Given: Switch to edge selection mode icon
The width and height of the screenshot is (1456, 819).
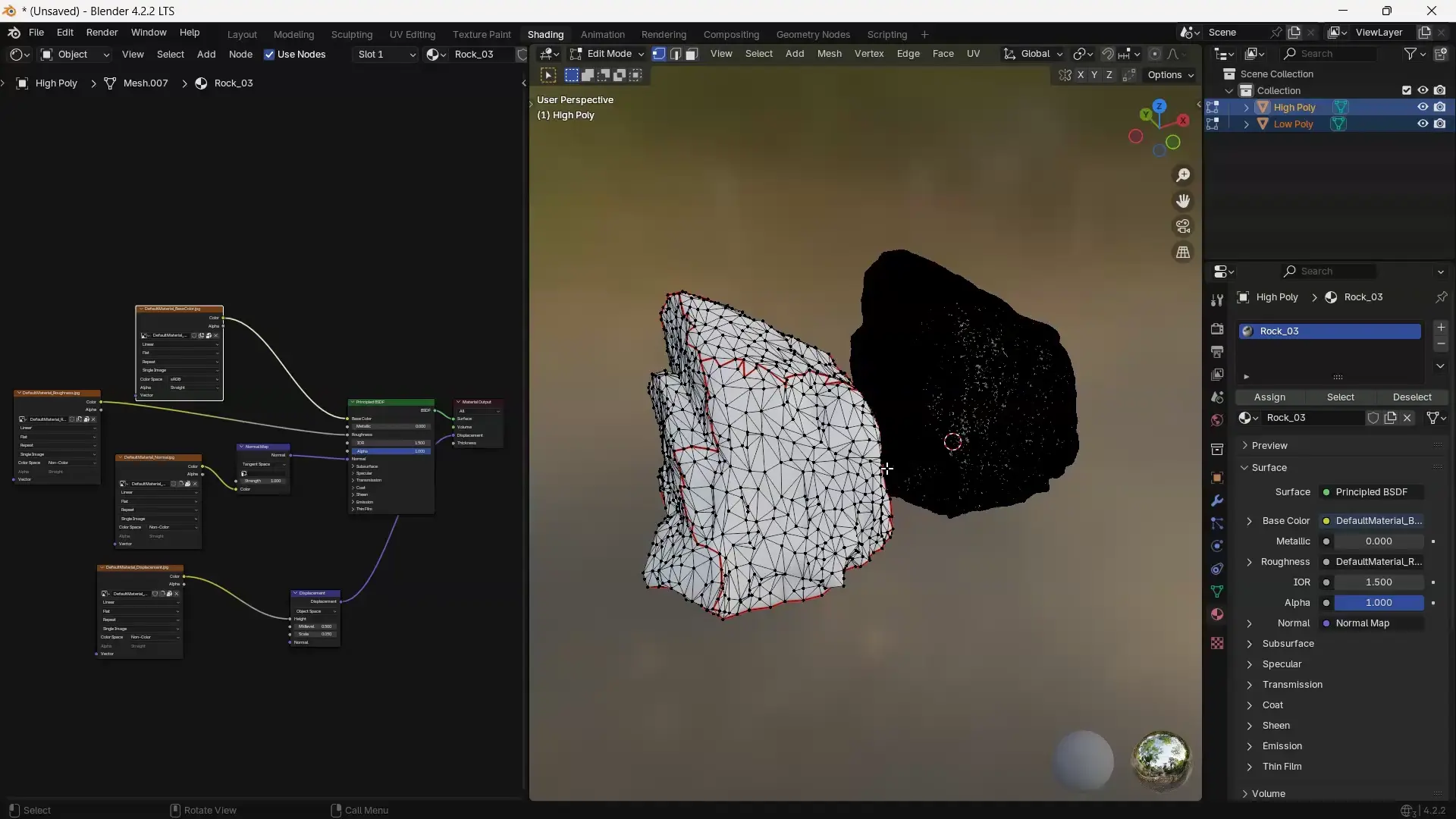Looking at the screenshot, I should [676, 54].
